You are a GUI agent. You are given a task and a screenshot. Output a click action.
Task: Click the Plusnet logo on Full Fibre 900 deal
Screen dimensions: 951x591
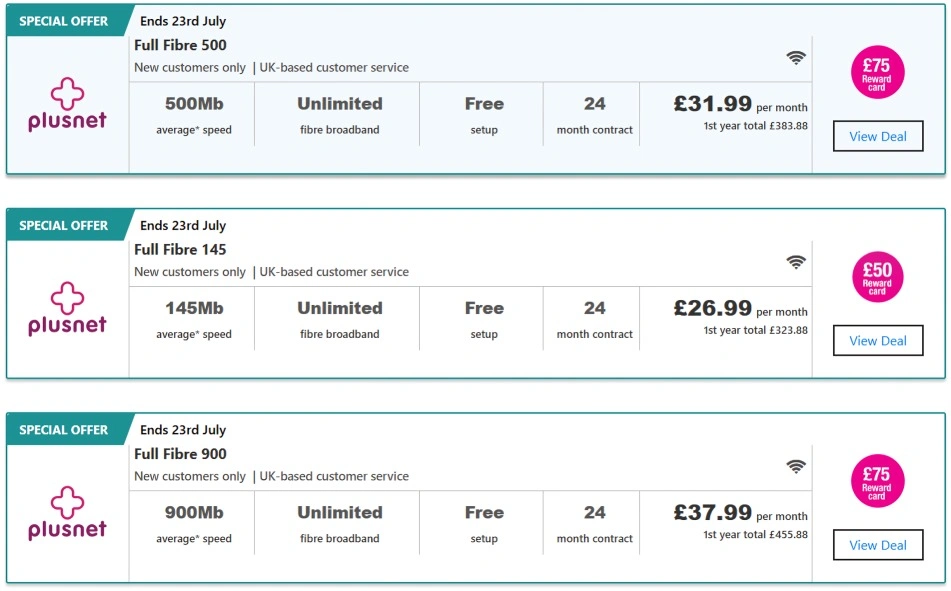pyautogui.click(x=67, y=513)
